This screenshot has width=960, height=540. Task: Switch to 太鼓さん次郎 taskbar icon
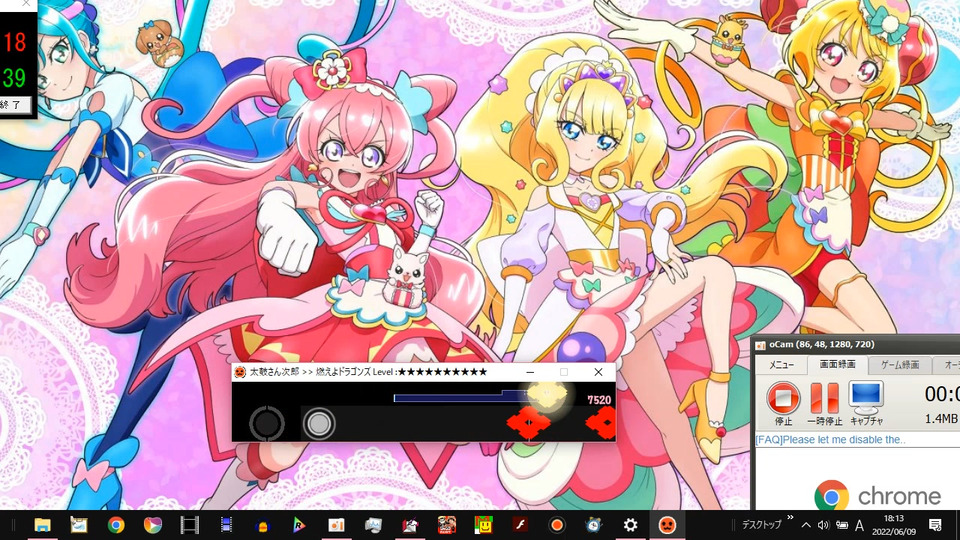pyautogui.click(x=667, y=525)
